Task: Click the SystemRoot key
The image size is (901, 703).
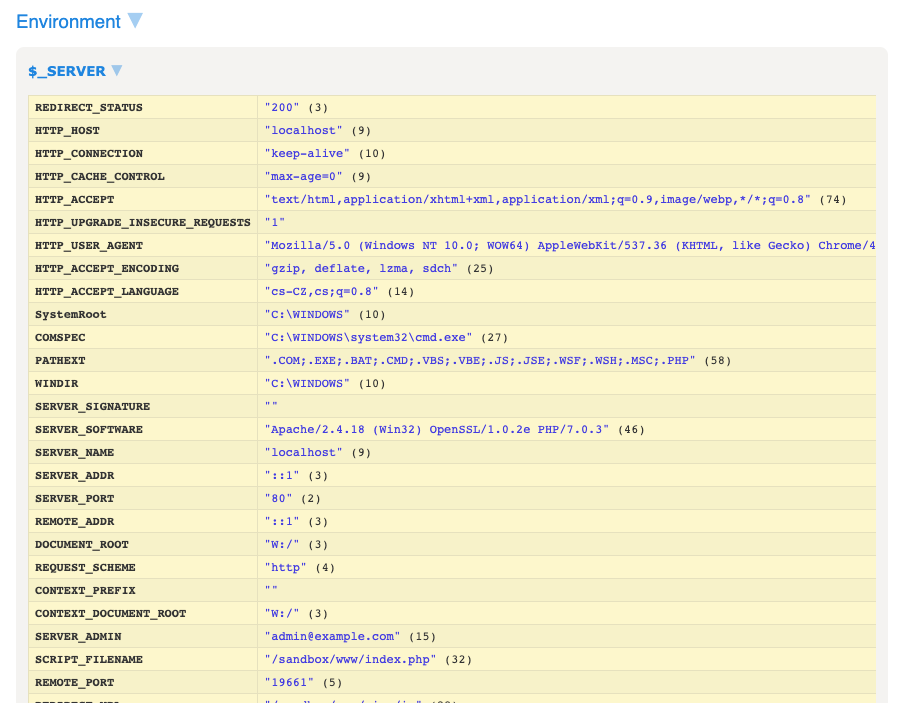Action: (71, 314)
